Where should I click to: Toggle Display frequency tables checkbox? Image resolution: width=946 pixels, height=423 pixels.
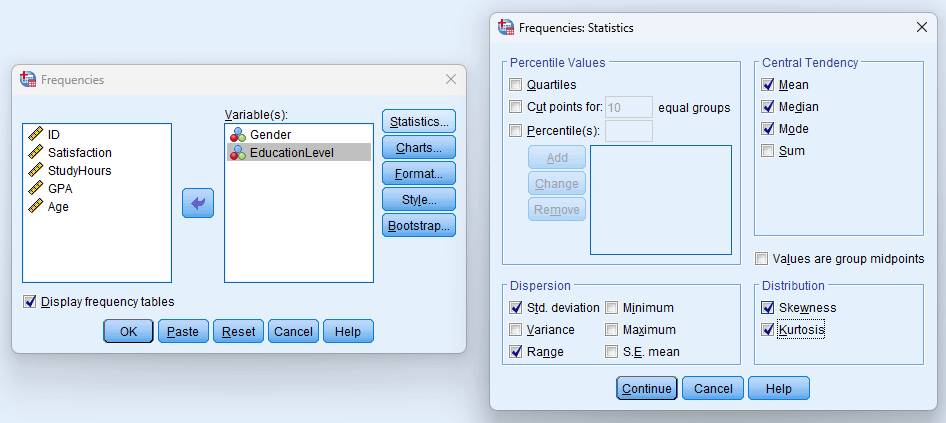pos(30,302)
